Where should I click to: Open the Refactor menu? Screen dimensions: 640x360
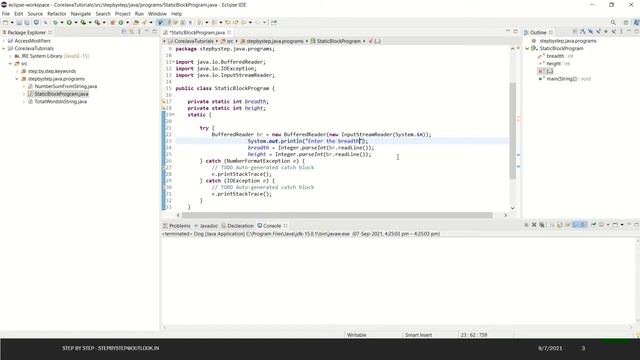(x=57, y=13)
